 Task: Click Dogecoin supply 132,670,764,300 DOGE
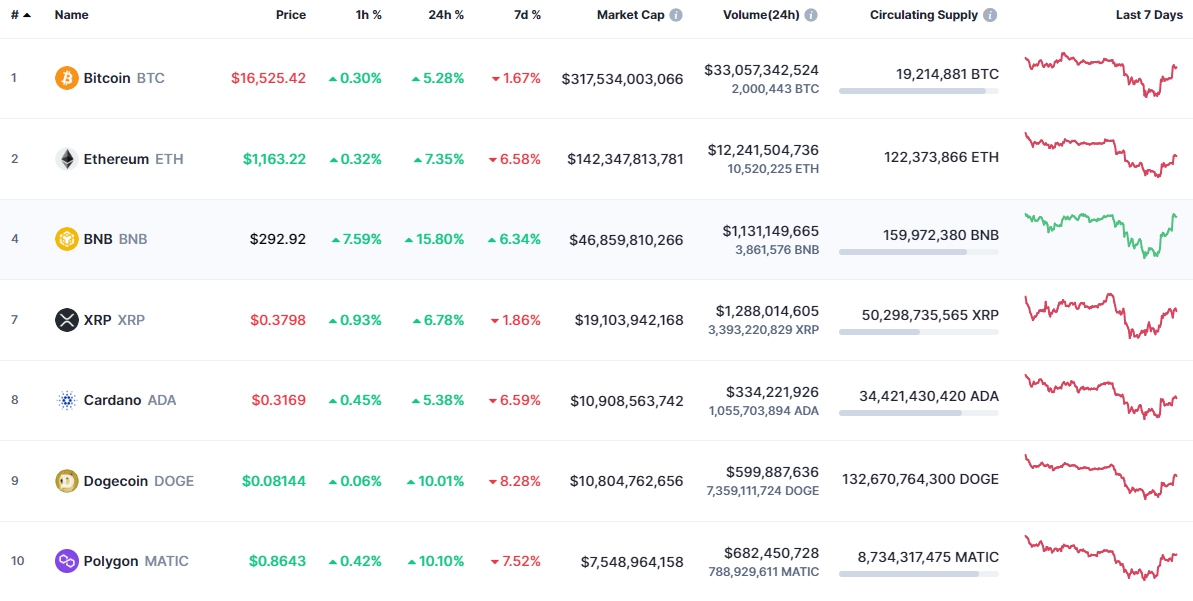(x=921, y=479)
